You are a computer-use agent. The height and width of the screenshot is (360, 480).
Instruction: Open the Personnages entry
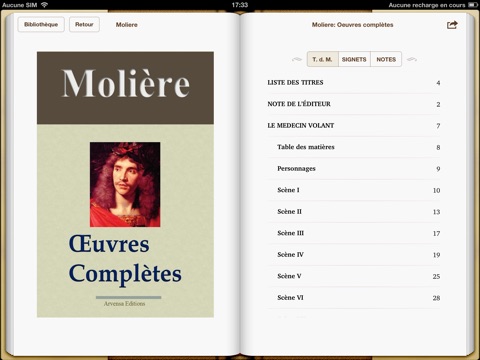point(354,169)
